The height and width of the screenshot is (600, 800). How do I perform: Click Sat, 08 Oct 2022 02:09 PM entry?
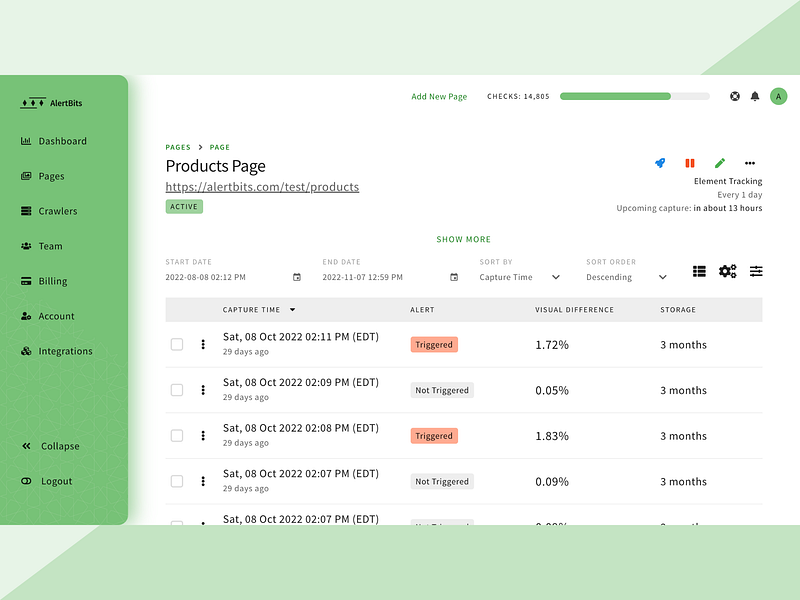pos(301,383)
